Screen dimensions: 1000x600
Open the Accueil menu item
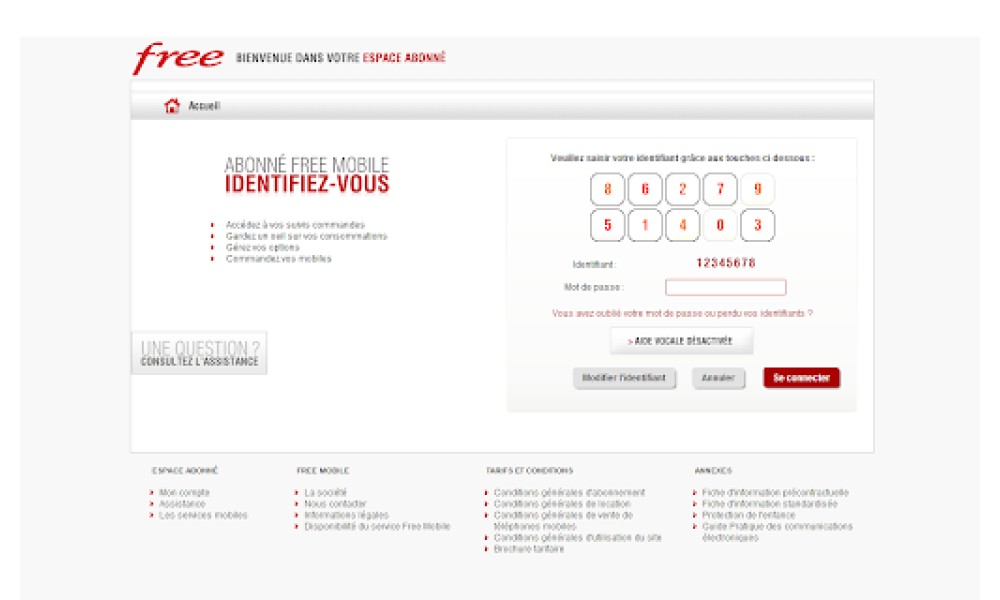(x=204, y=106)
